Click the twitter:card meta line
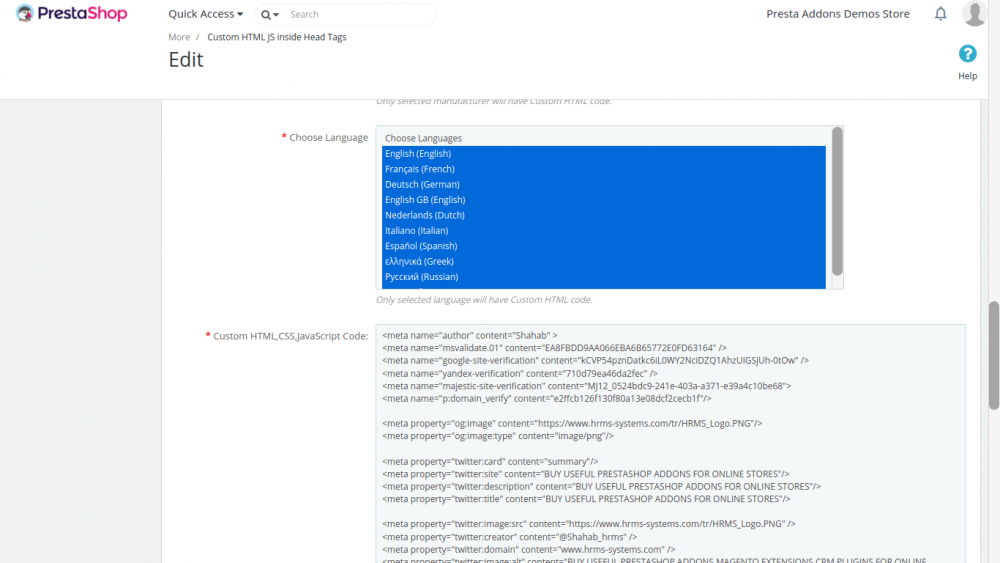 [490, 461]
